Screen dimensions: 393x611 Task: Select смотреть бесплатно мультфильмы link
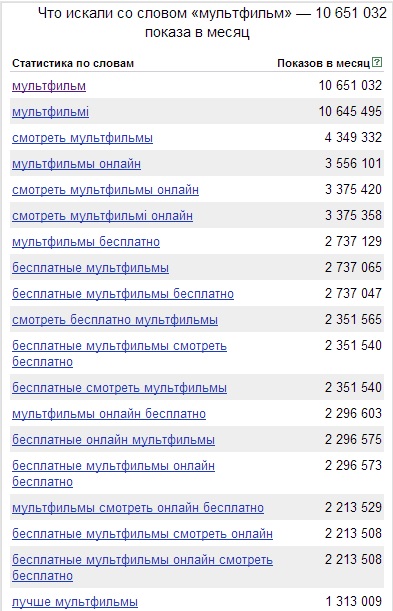[x=115, y=320]
